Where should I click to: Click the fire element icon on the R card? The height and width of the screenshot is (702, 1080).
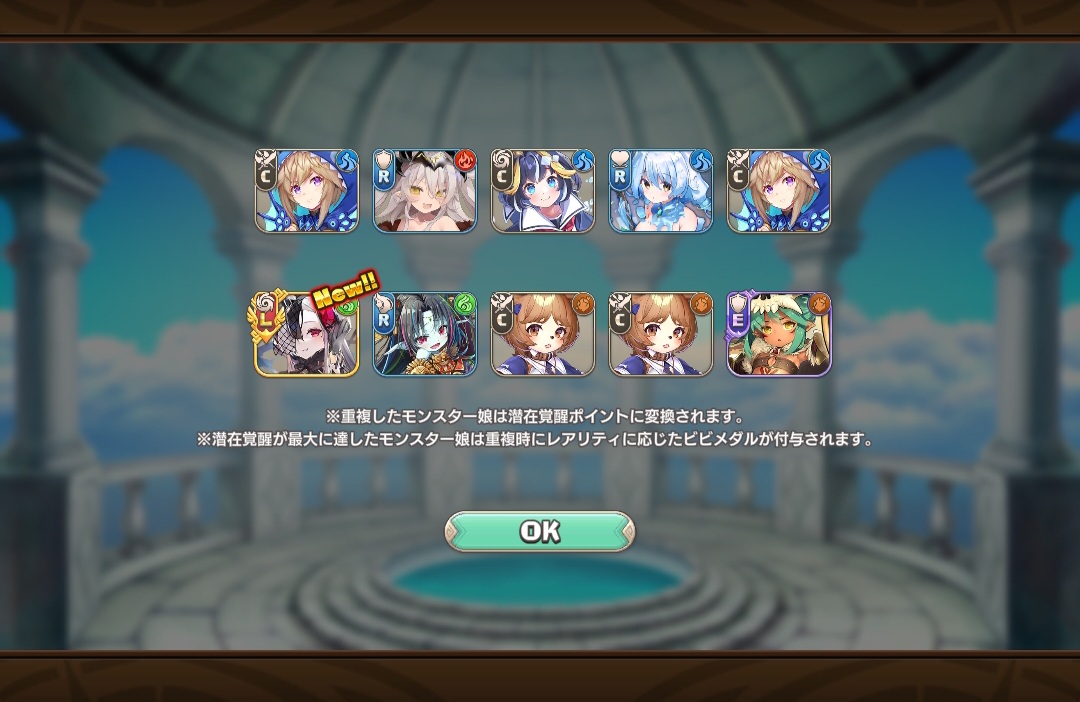pos(465,161)
